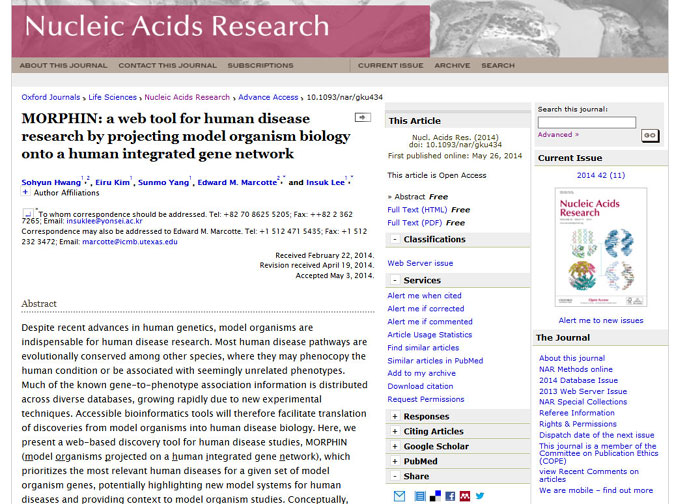Open Article Usage Statistics link

pos(430,334)
